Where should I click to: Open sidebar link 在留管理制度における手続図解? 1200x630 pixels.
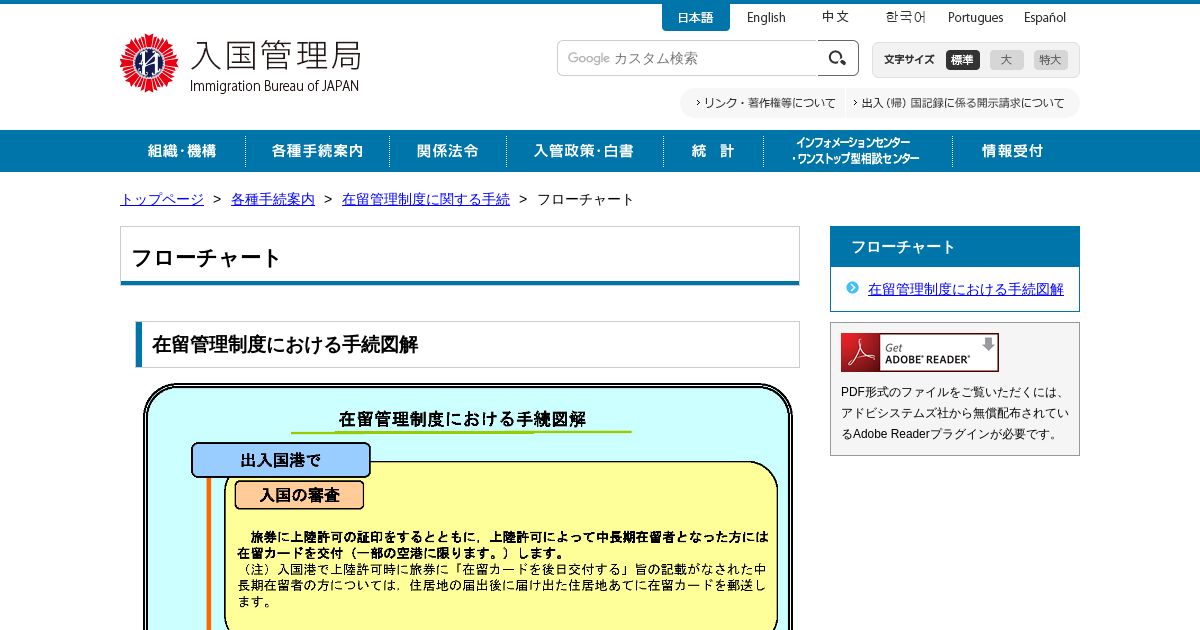click(966, 289)
